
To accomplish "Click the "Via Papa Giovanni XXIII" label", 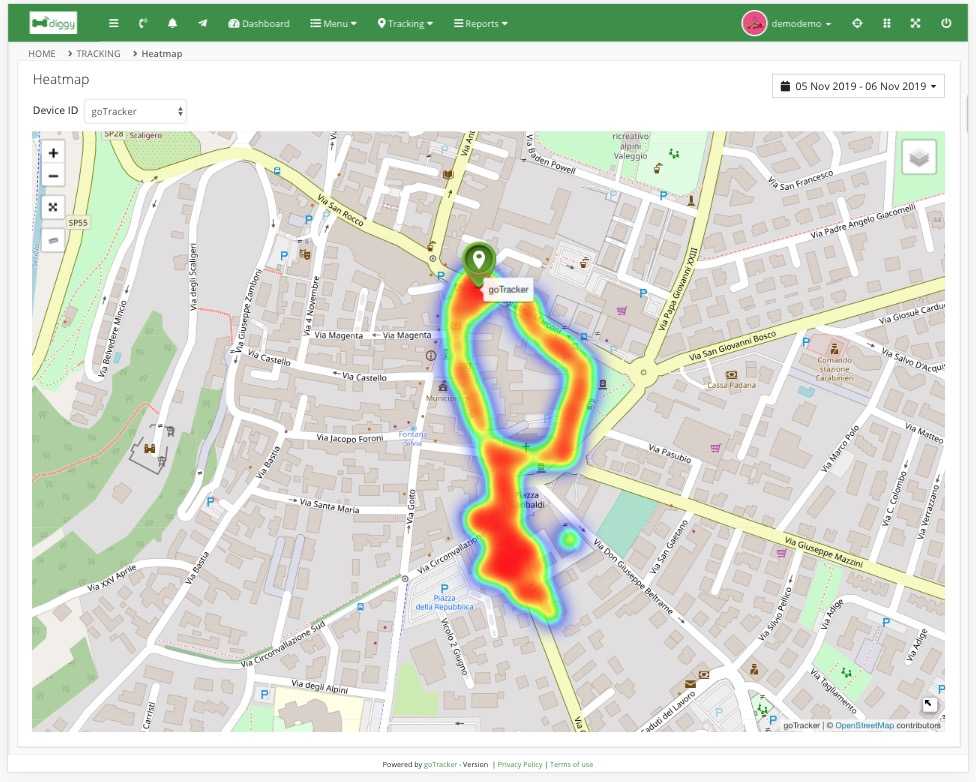I will [x=678, y=289].
